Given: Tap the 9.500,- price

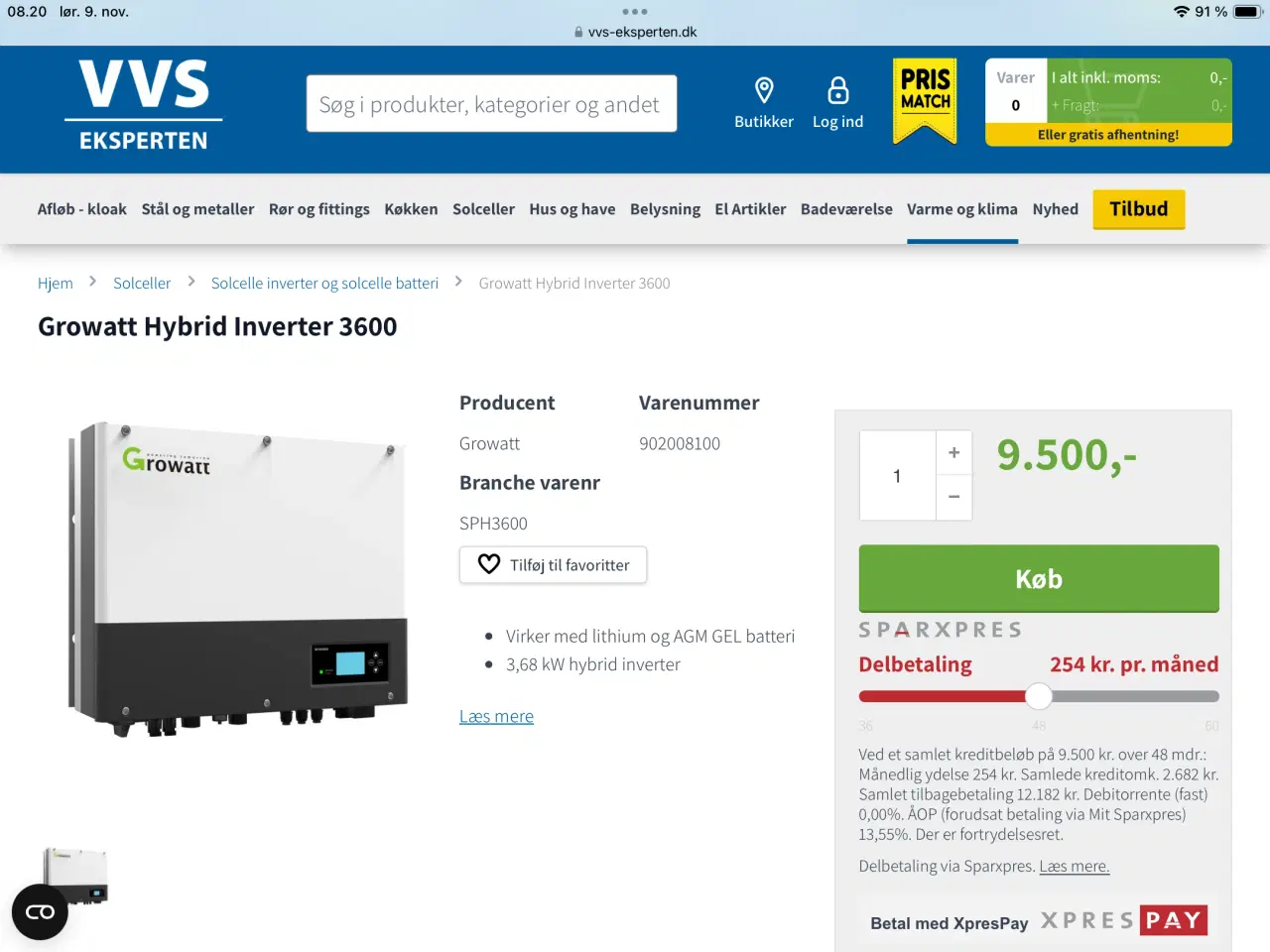Looking at the screenshot, I should point(1067,455).
